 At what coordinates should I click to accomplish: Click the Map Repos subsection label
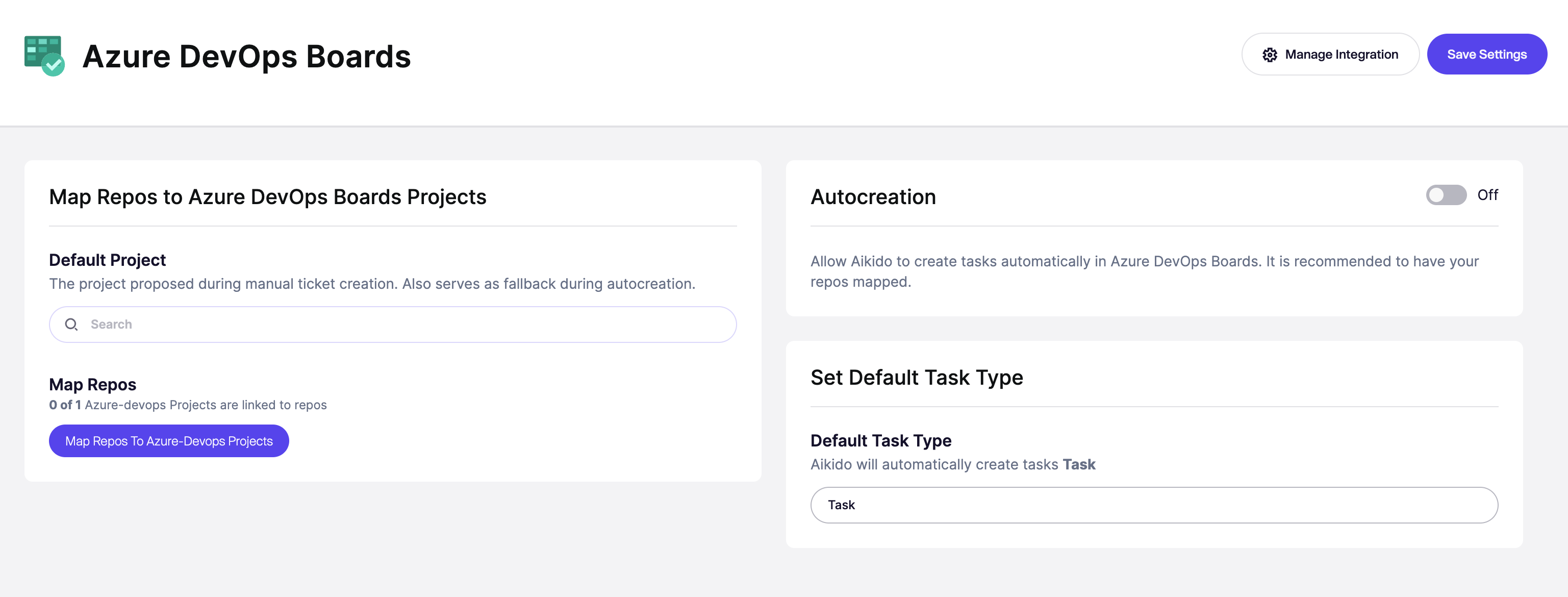point(92,384)
